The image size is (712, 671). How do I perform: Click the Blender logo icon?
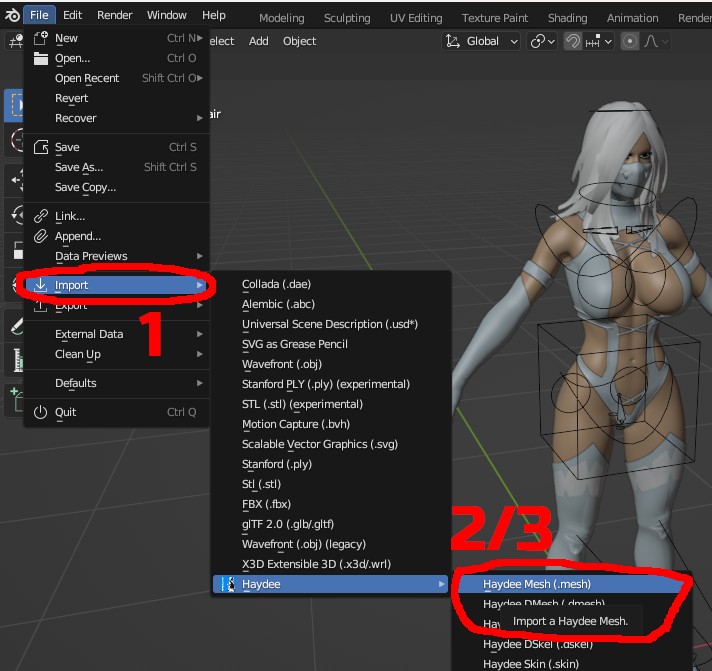tap(12, 15)
